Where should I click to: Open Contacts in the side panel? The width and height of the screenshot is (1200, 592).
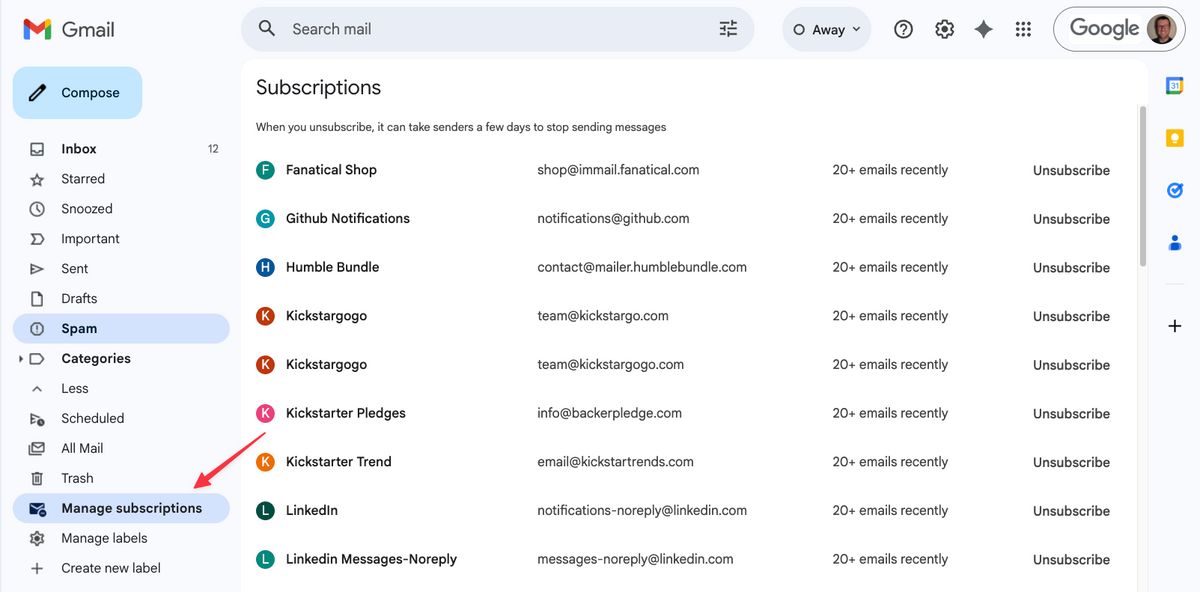tap(1174, 241)
